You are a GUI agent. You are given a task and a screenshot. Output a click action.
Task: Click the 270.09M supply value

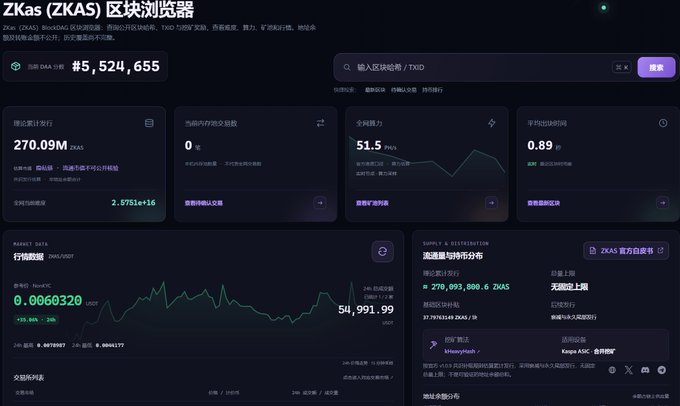click(40, 145)
